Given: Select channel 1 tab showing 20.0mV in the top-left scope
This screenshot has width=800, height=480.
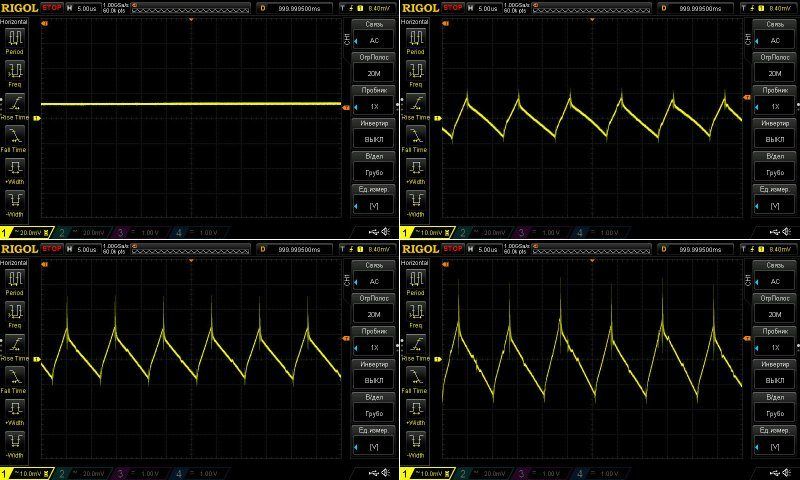Looking at the screenshot, I should (25, 232).
